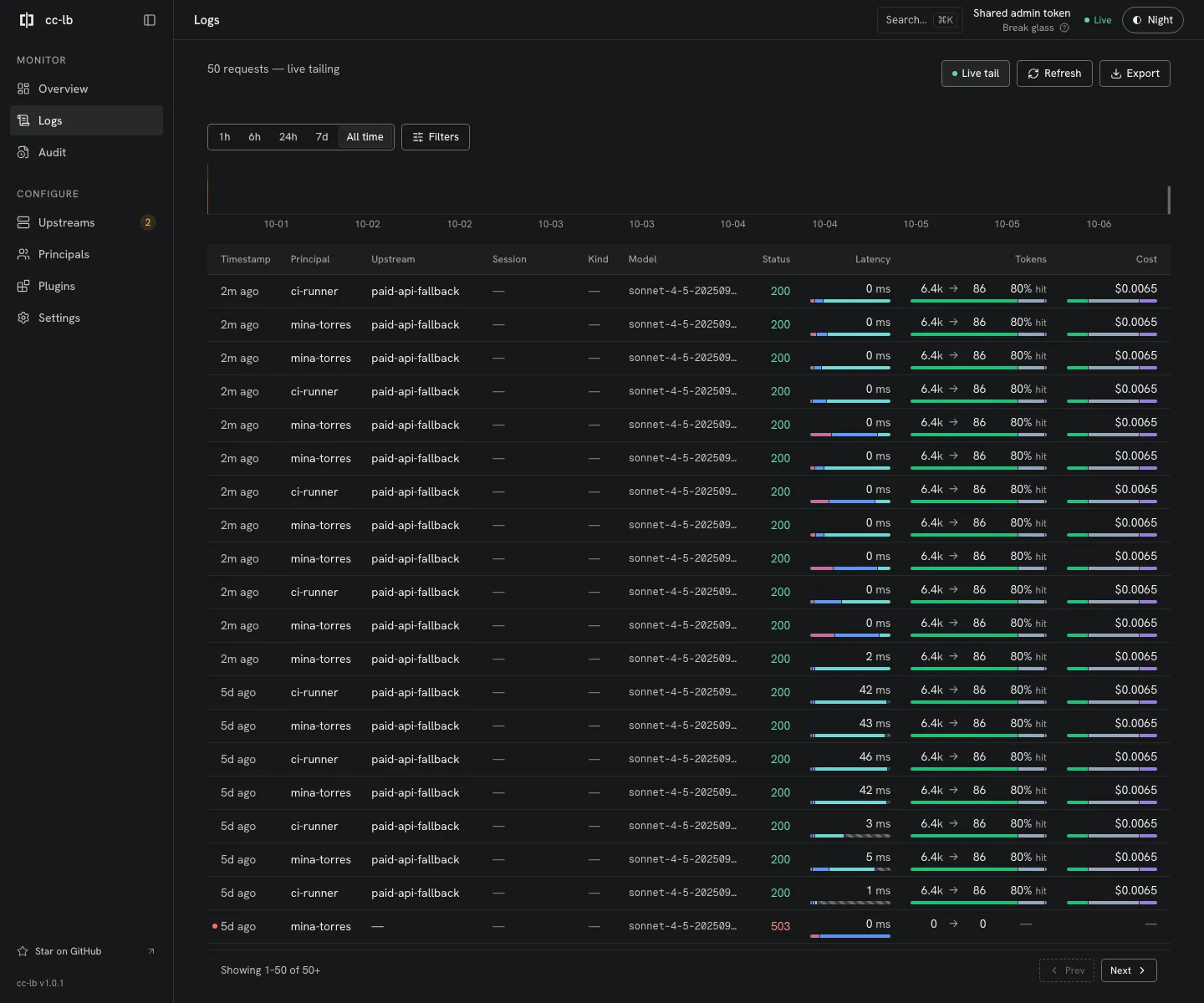Click the 43 ms latency value
Viewport: 1204px width, 1003px height.
point(875,723)
